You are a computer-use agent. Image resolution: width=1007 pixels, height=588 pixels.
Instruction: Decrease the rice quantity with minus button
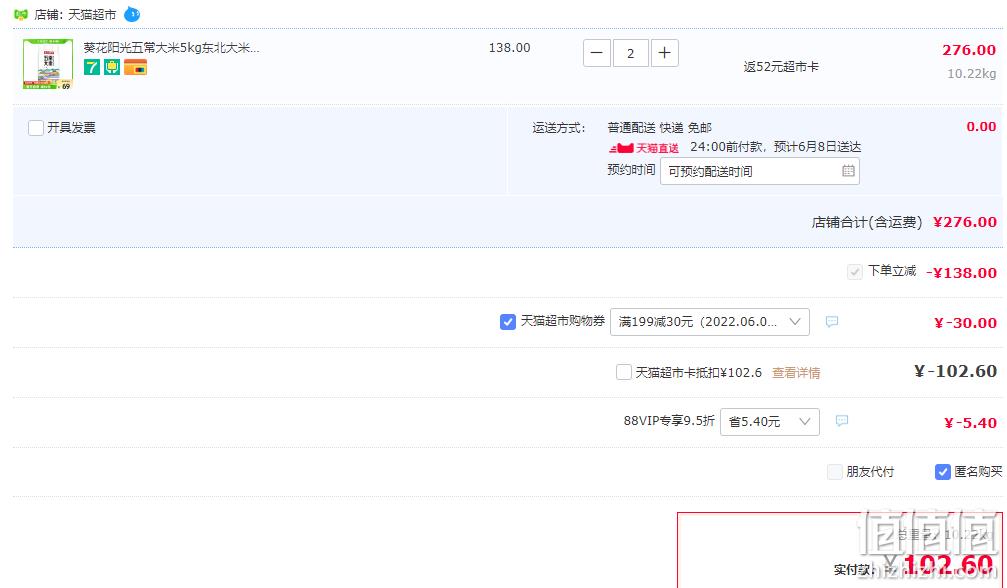(x=596, y=53)
